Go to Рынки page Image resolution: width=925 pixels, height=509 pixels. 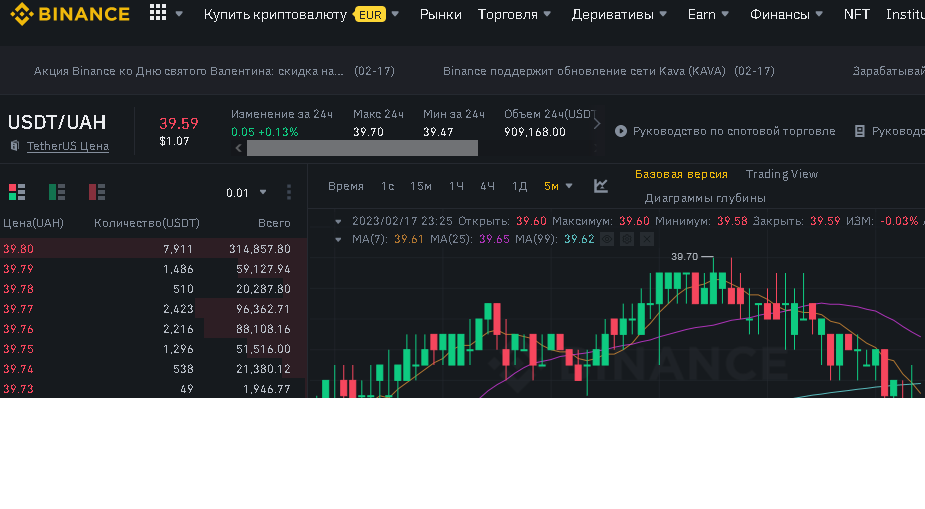440,14
